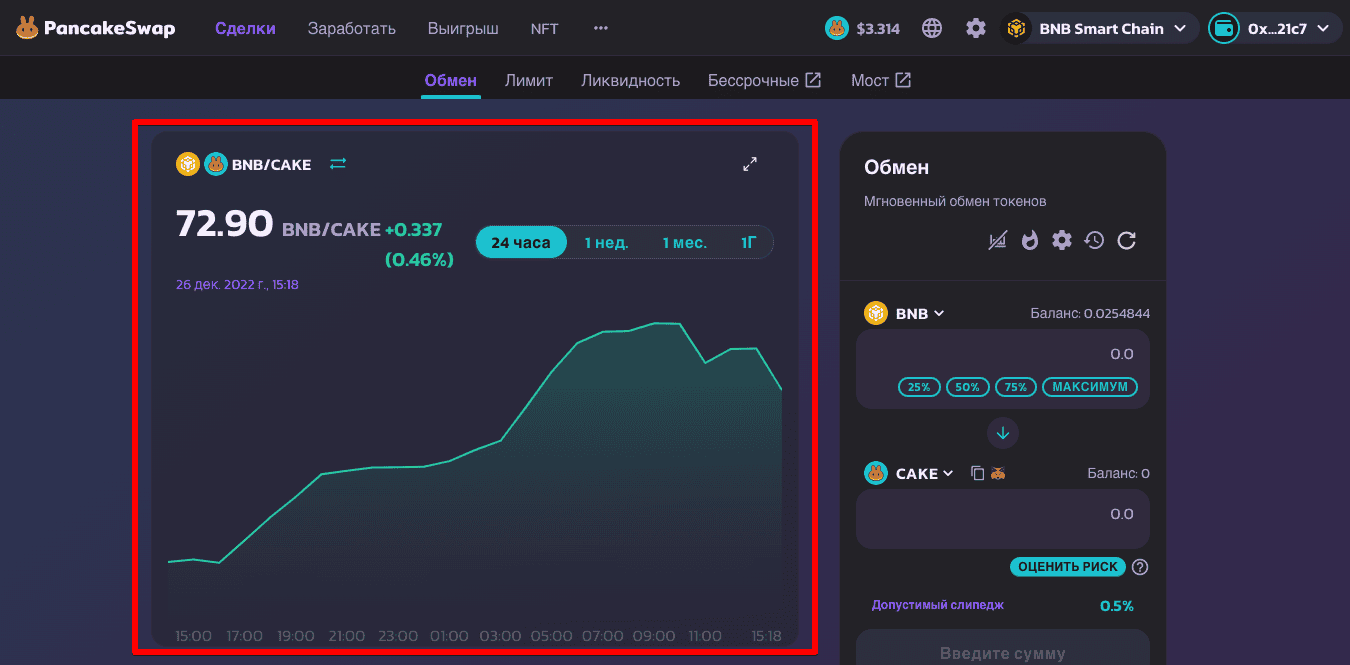1350x665 pixels.
Task: Expand the price chart to fullscreen
Action: (750, 164)
